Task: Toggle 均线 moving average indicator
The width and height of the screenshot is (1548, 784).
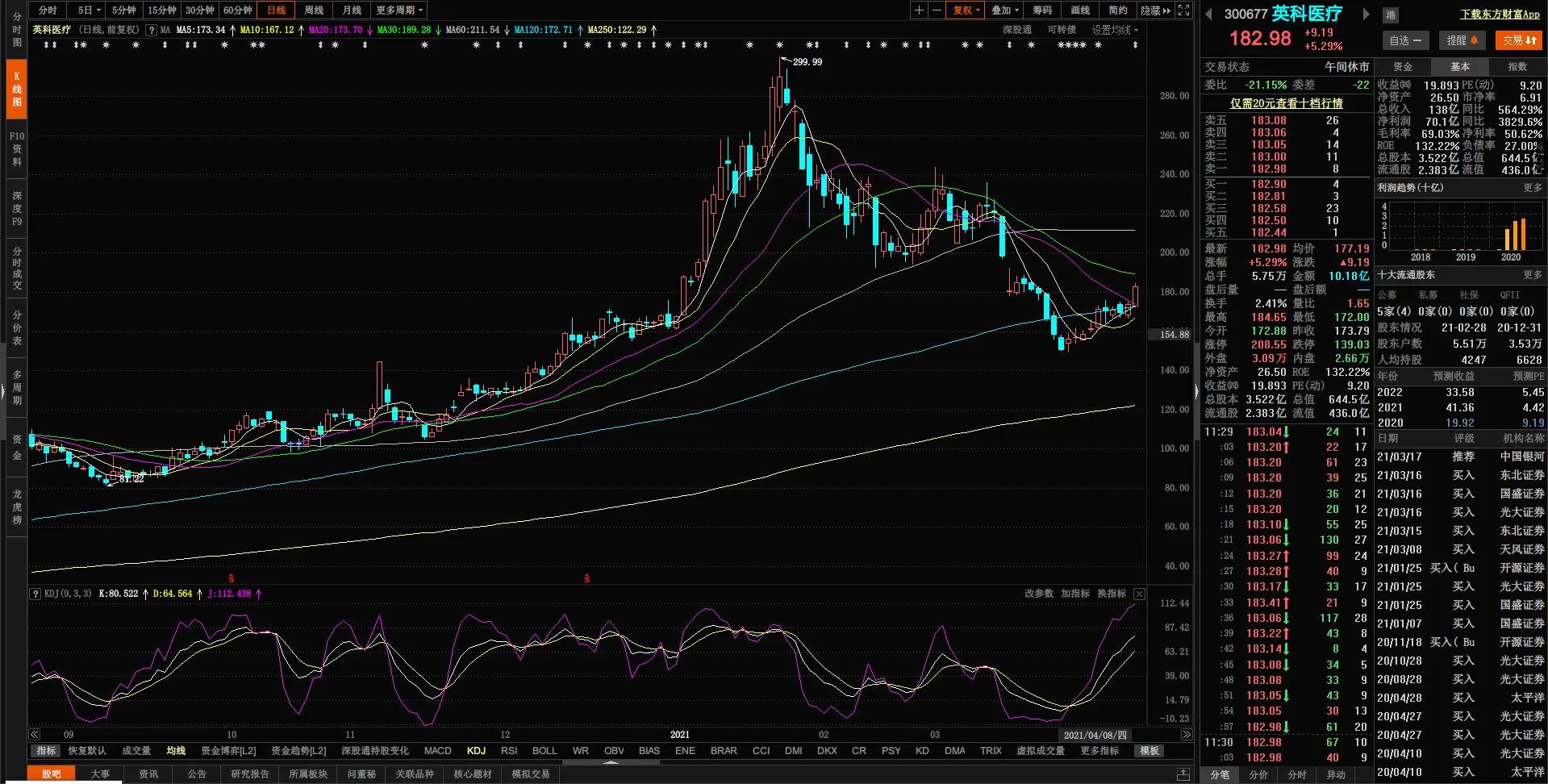Action: coord(176,751)
